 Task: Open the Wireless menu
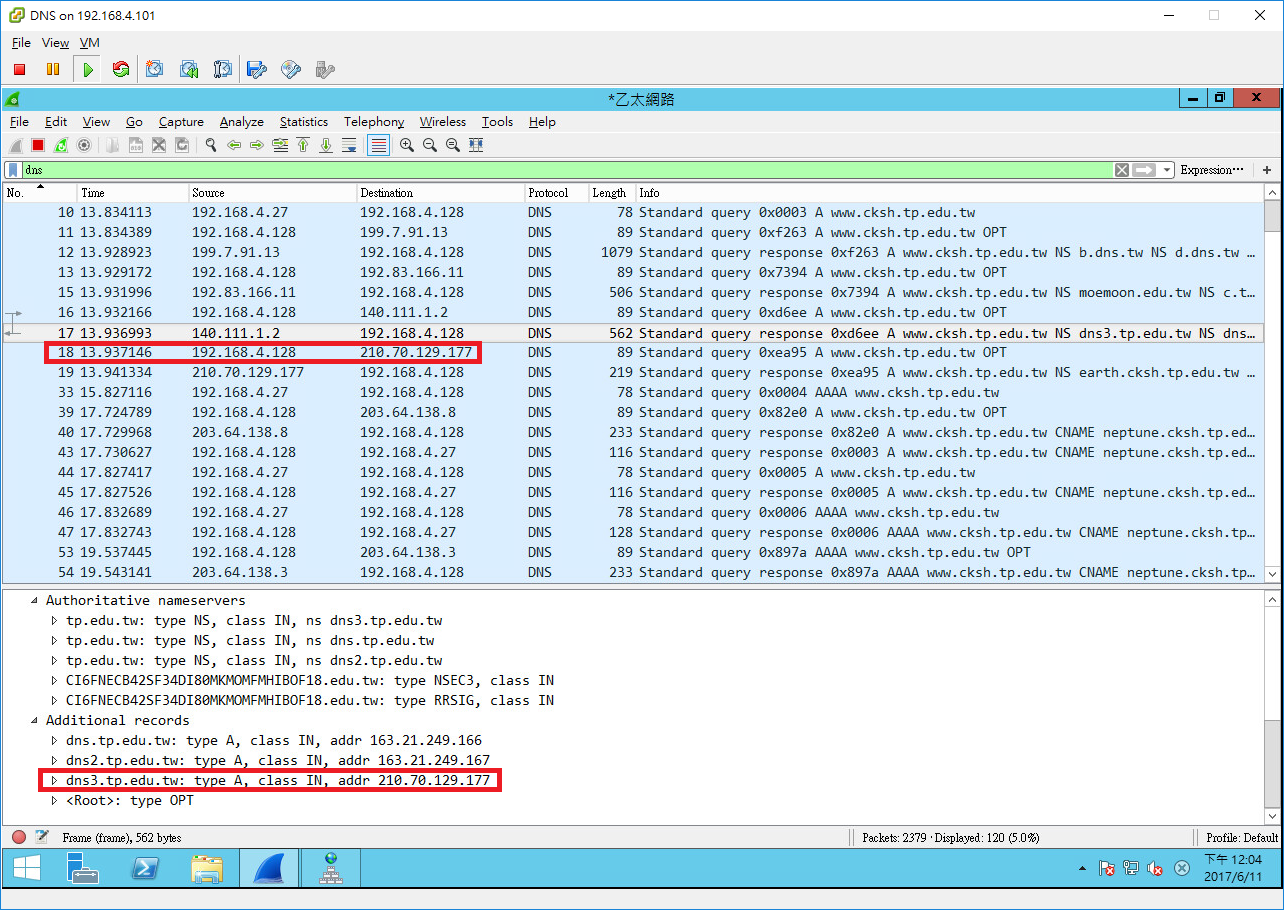click(x=443, y=122)
